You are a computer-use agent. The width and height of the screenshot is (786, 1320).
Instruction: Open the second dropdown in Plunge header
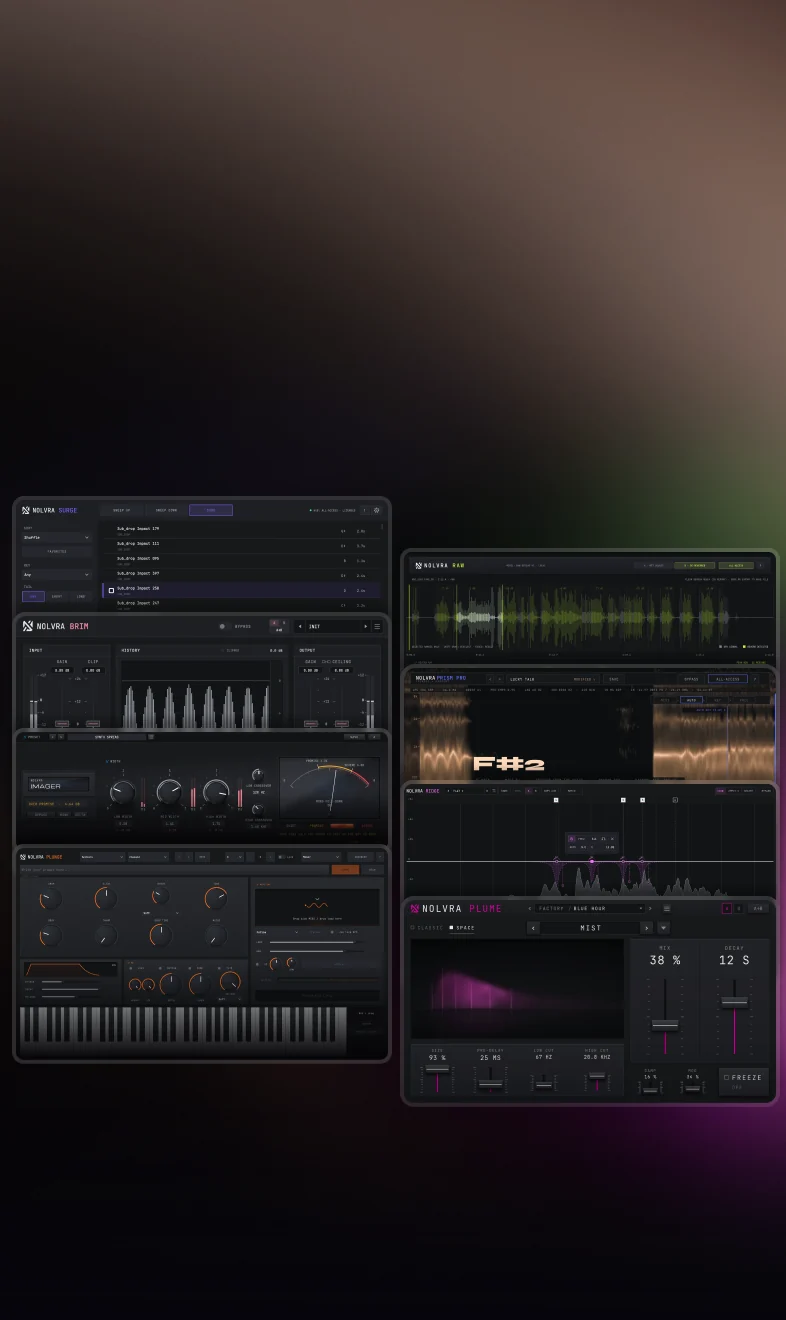[x=148, y=856]
